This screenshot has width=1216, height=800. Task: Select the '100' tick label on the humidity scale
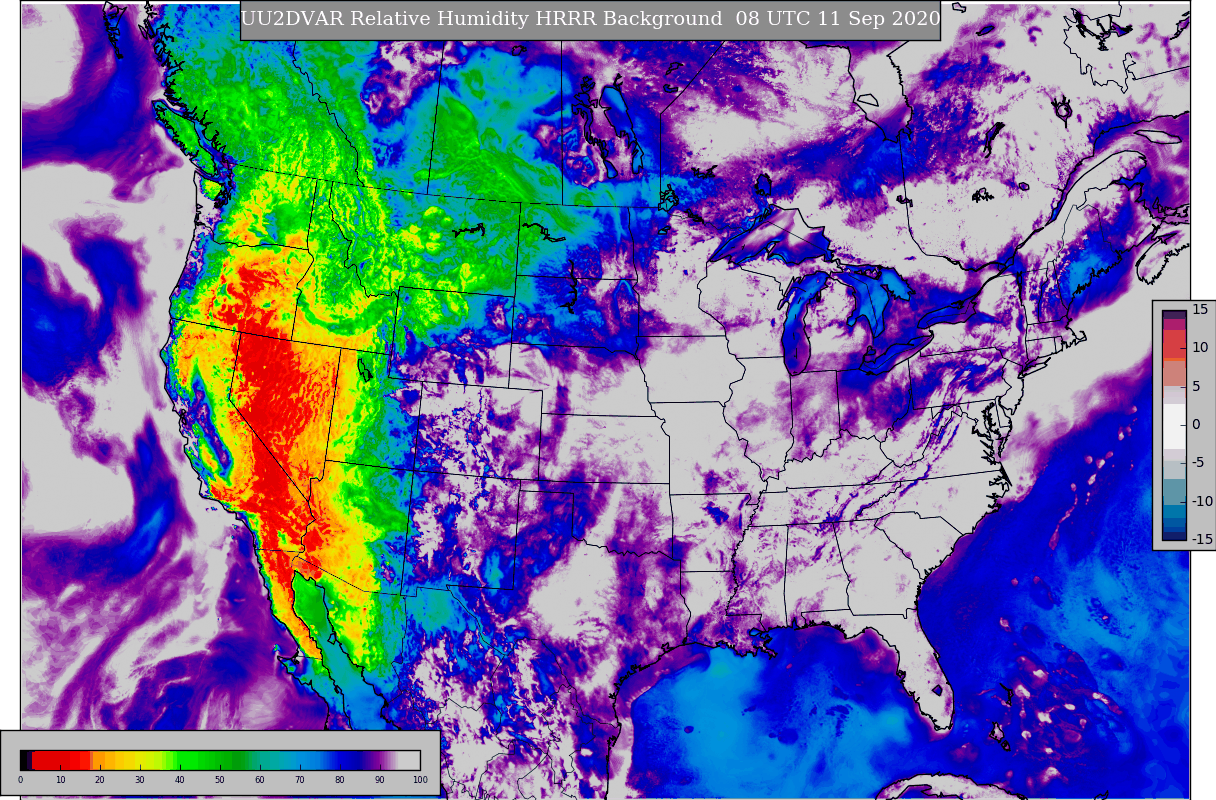pyautogui.click(x=420, y=780)
